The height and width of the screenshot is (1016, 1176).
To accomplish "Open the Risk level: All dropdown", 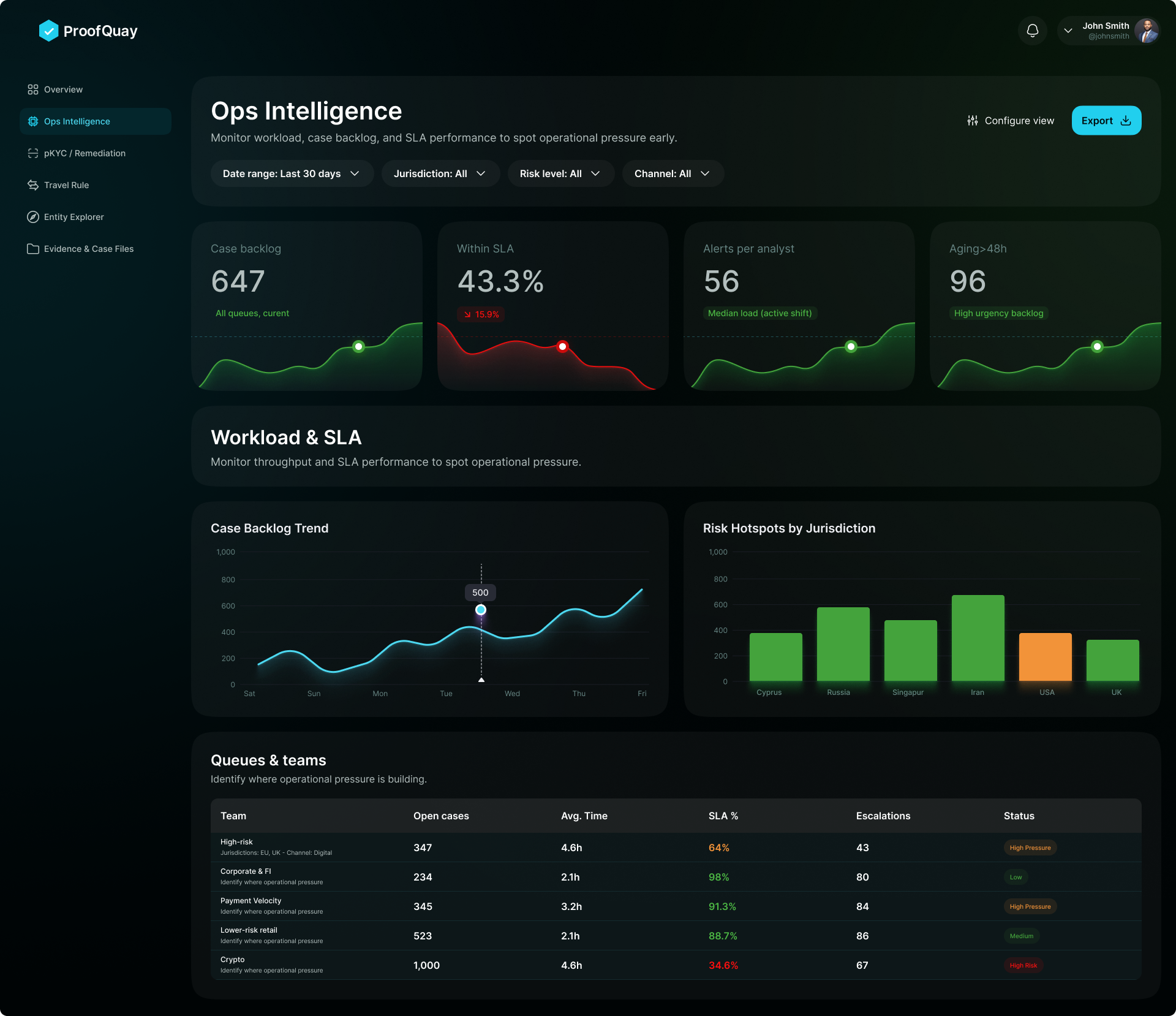I will (x=560, y=174).
